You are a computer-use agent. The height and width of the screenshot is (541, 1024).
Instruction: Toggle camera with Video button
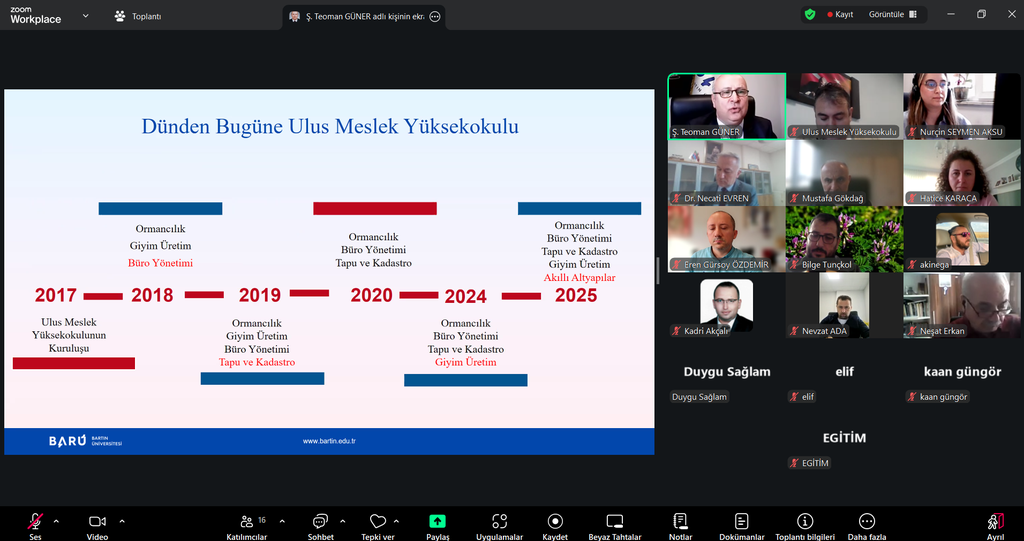pos(97,522)
